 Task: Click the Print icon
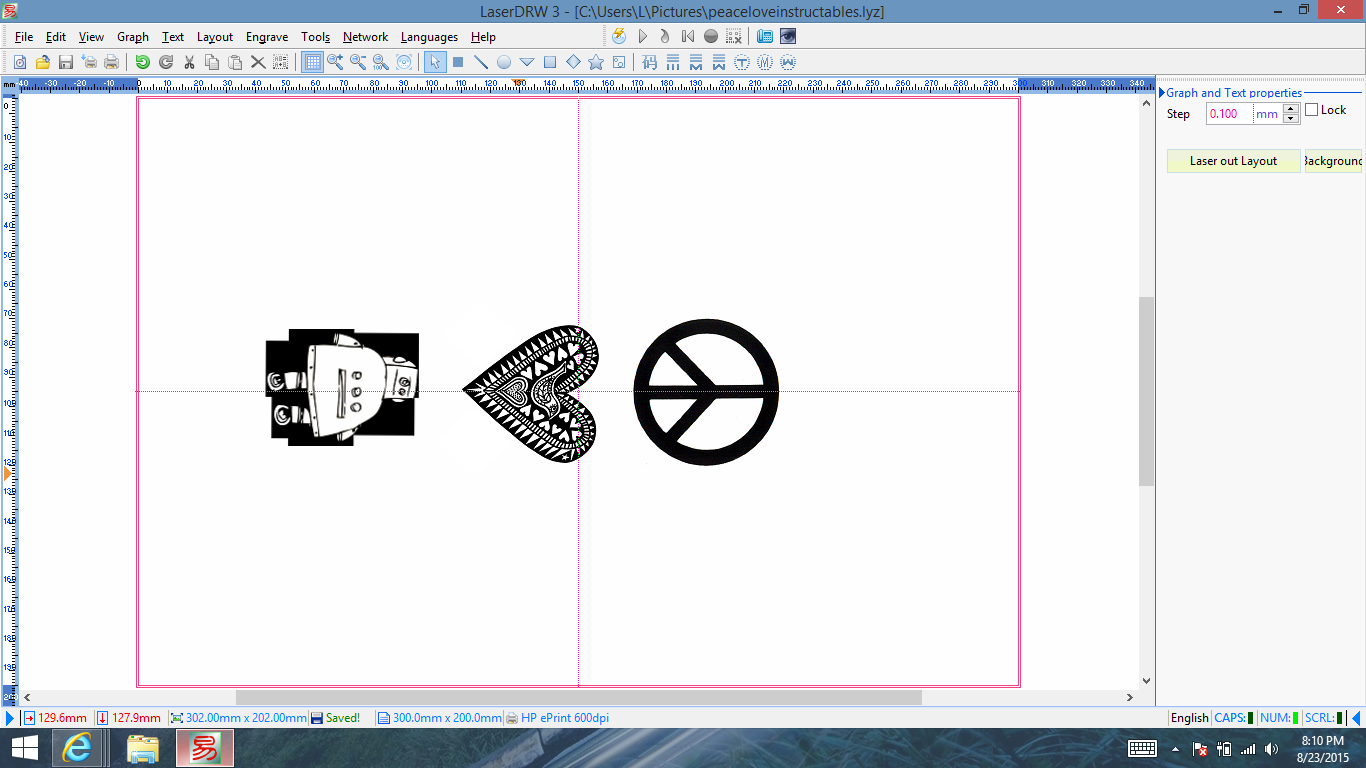(x=111, y=62)
